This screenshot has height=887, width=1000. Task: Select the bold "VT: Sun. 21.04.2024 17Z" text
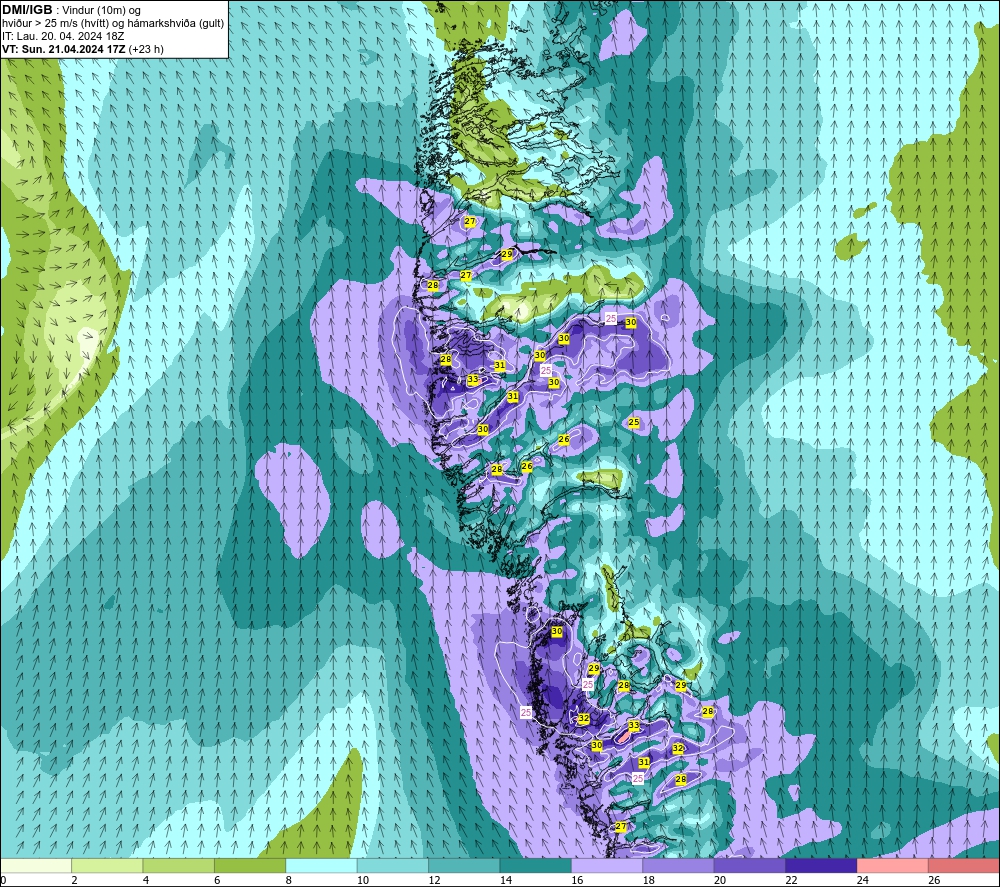pyautogui.click(x=64, y=49)
